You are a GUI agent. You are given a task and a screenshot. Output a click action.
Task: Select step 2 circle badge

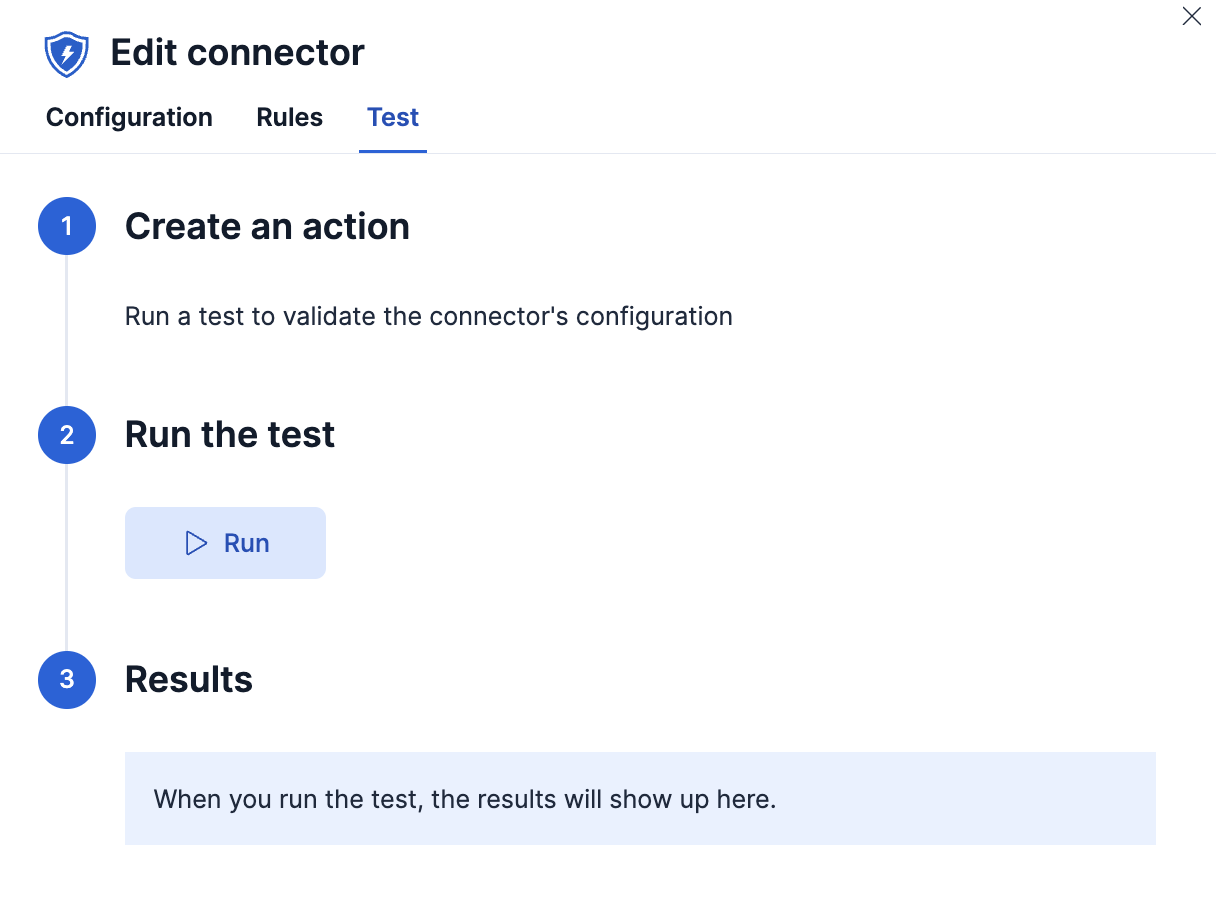(66, 435)
